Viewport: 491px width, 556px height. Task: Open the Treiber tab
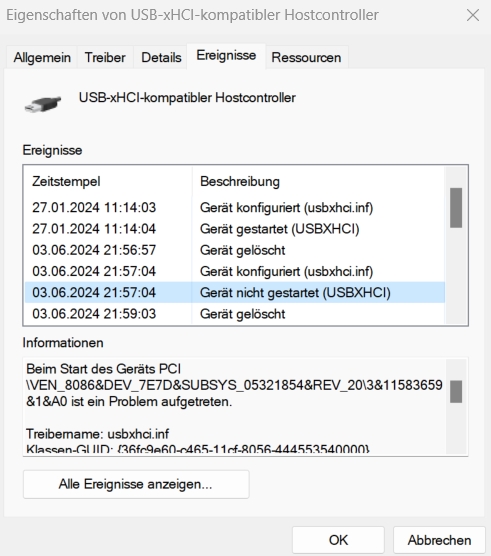tap(105, 57)
